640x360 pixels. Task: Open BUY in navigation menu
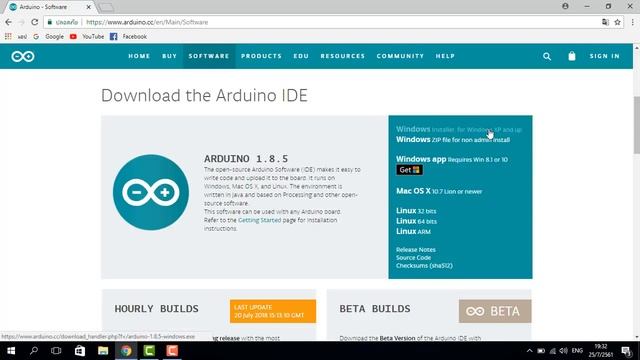169,56
